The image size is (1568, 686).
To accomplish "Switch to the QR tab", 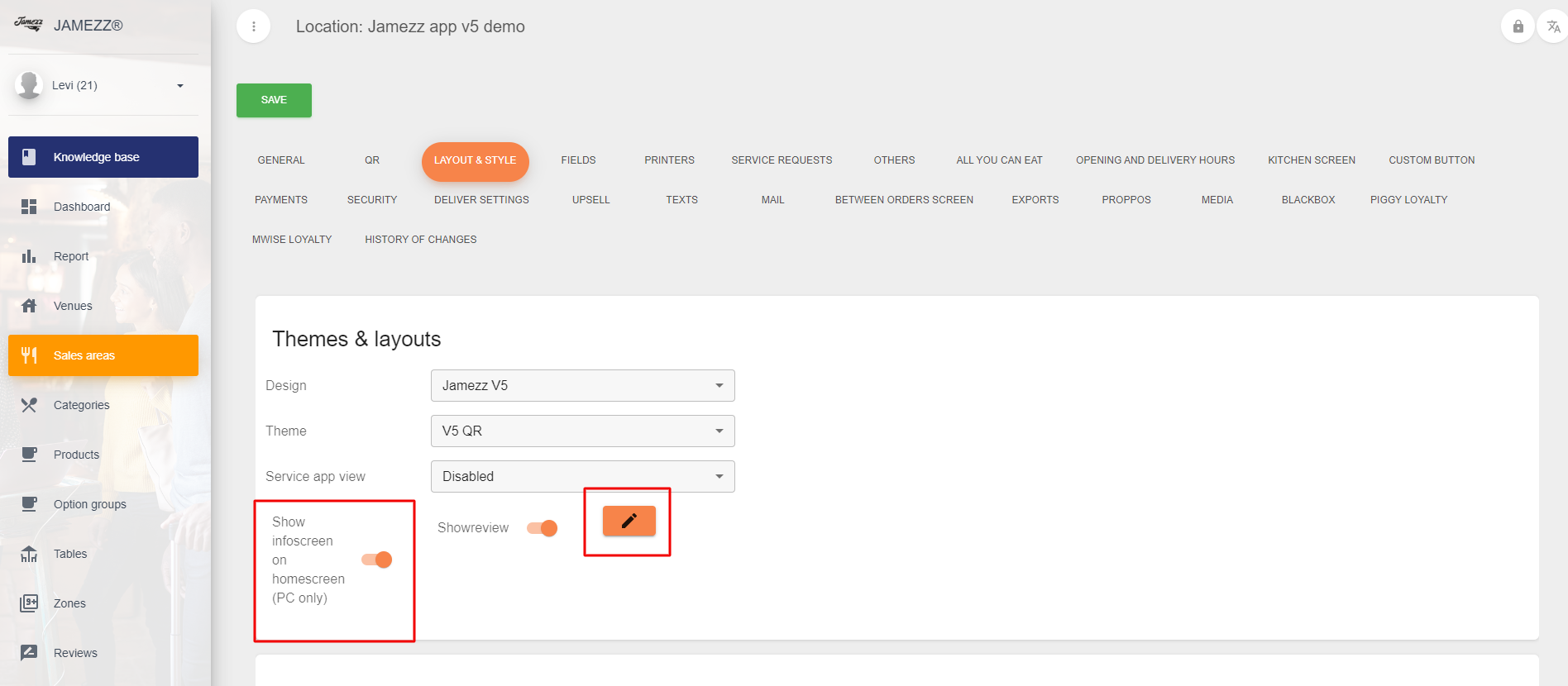I will (372, 160).
